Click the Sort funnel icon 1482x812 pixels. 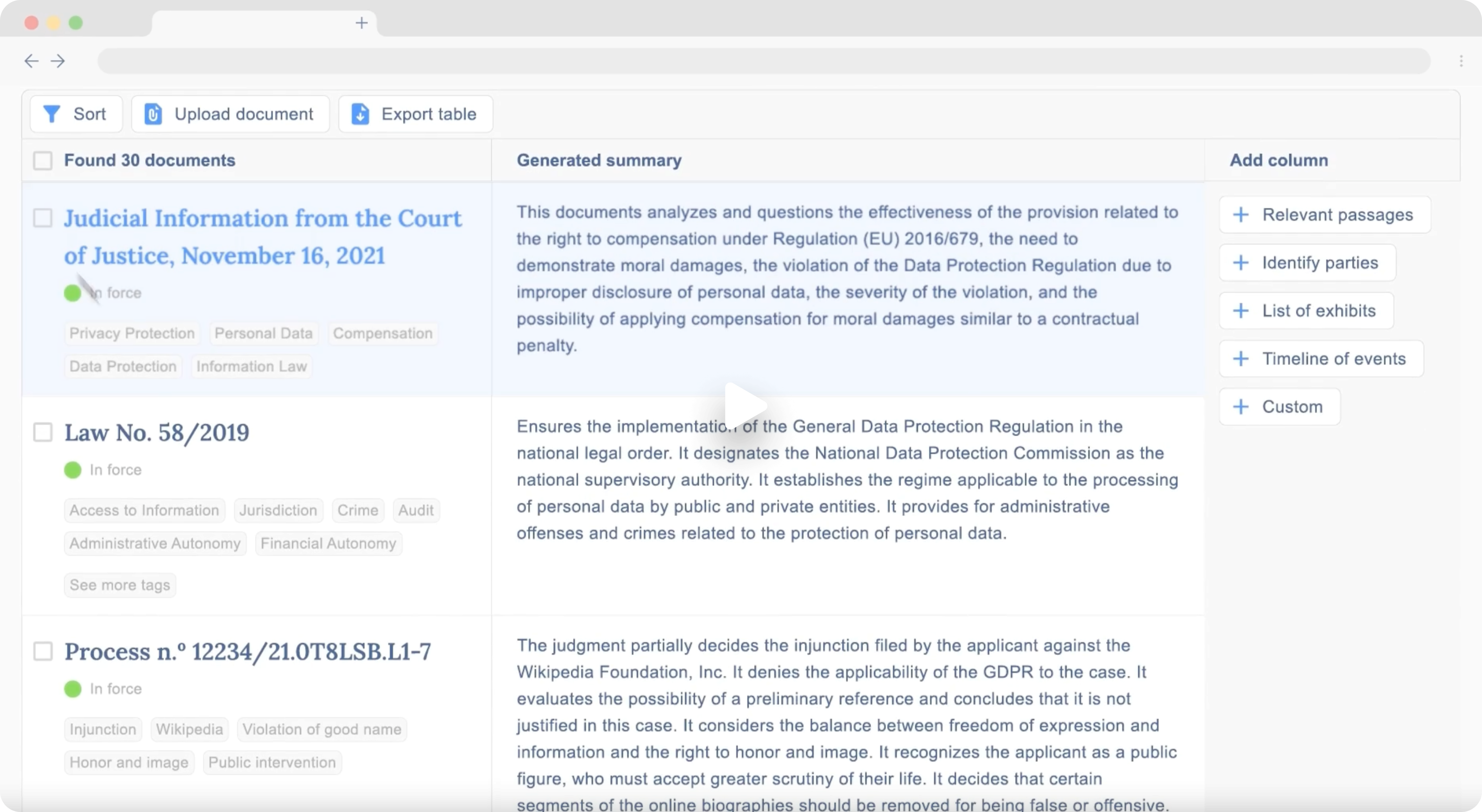pos(52,114)
